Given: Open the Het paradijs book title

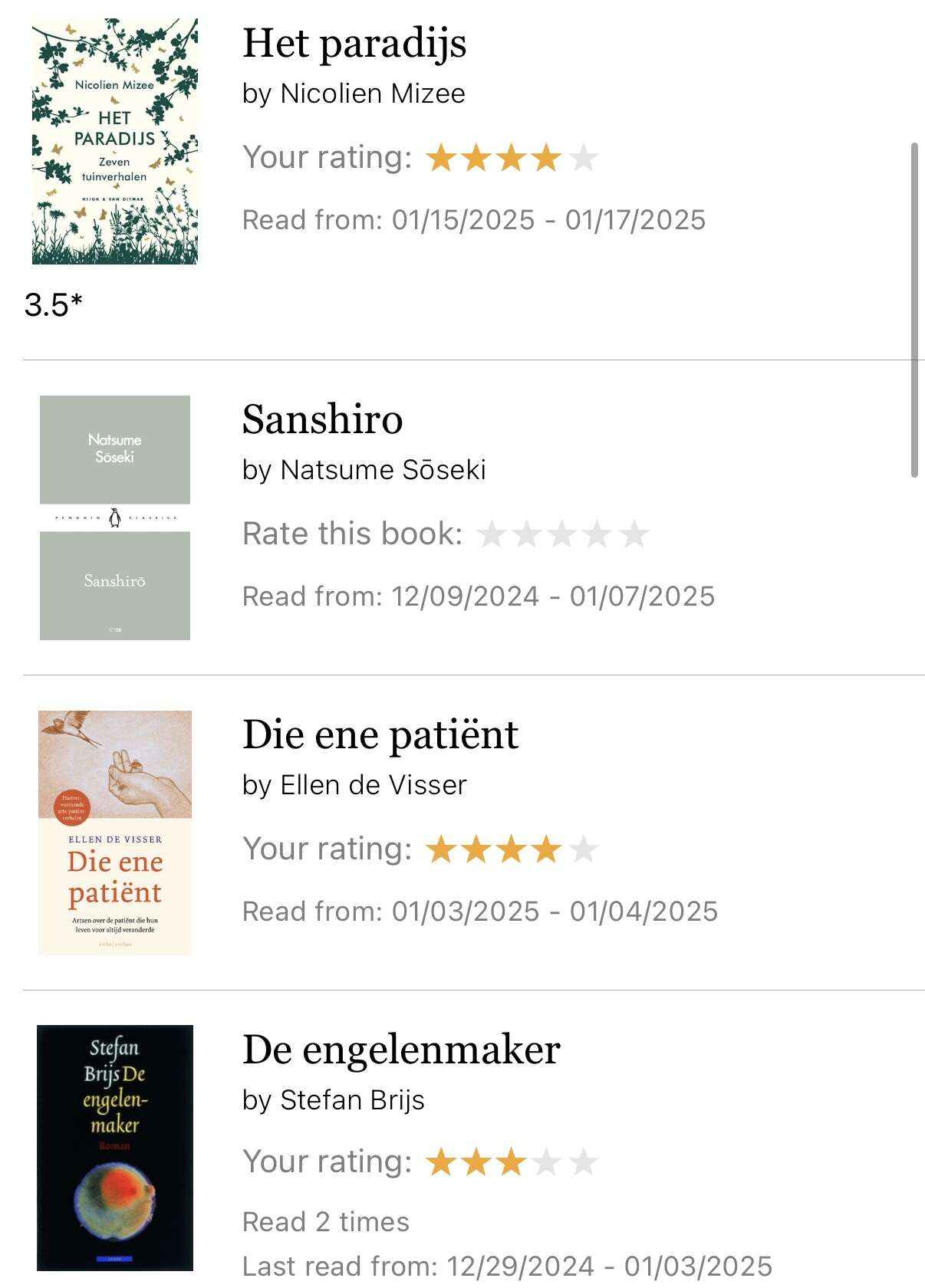Looking at the screenshot, I should click(354, 44).
